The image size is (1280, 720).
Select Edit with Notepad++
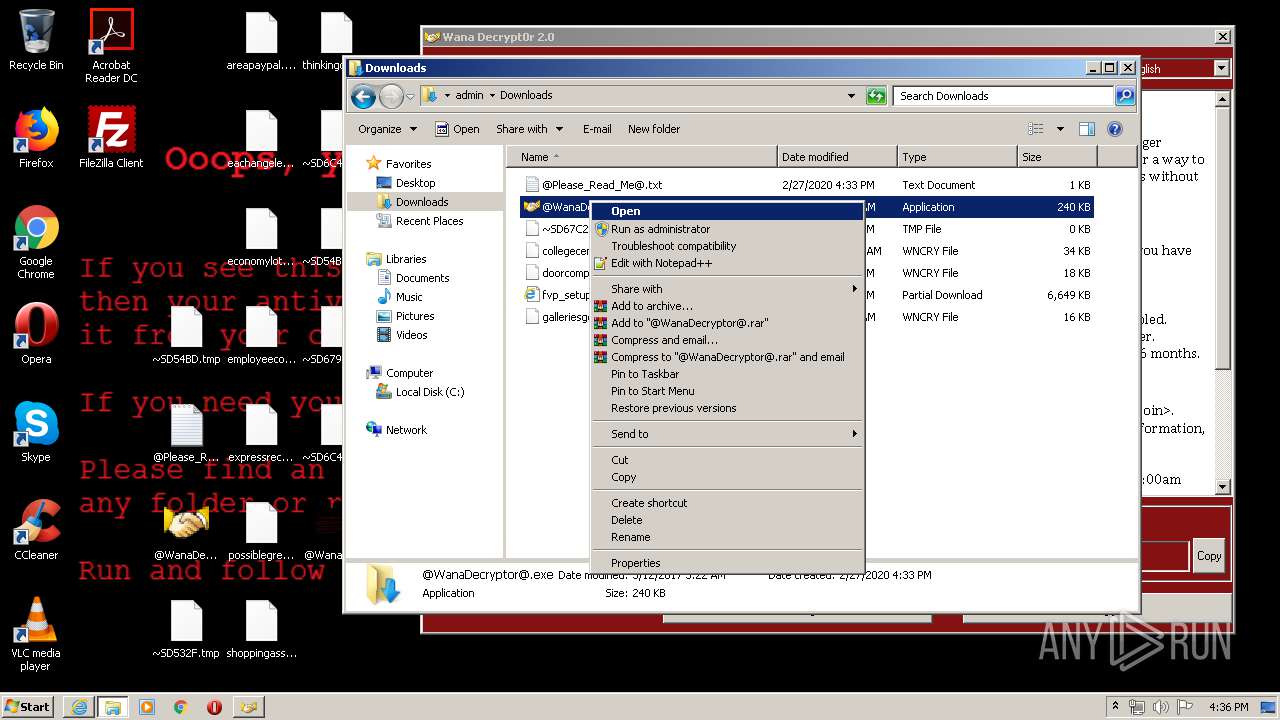(727, 263)
